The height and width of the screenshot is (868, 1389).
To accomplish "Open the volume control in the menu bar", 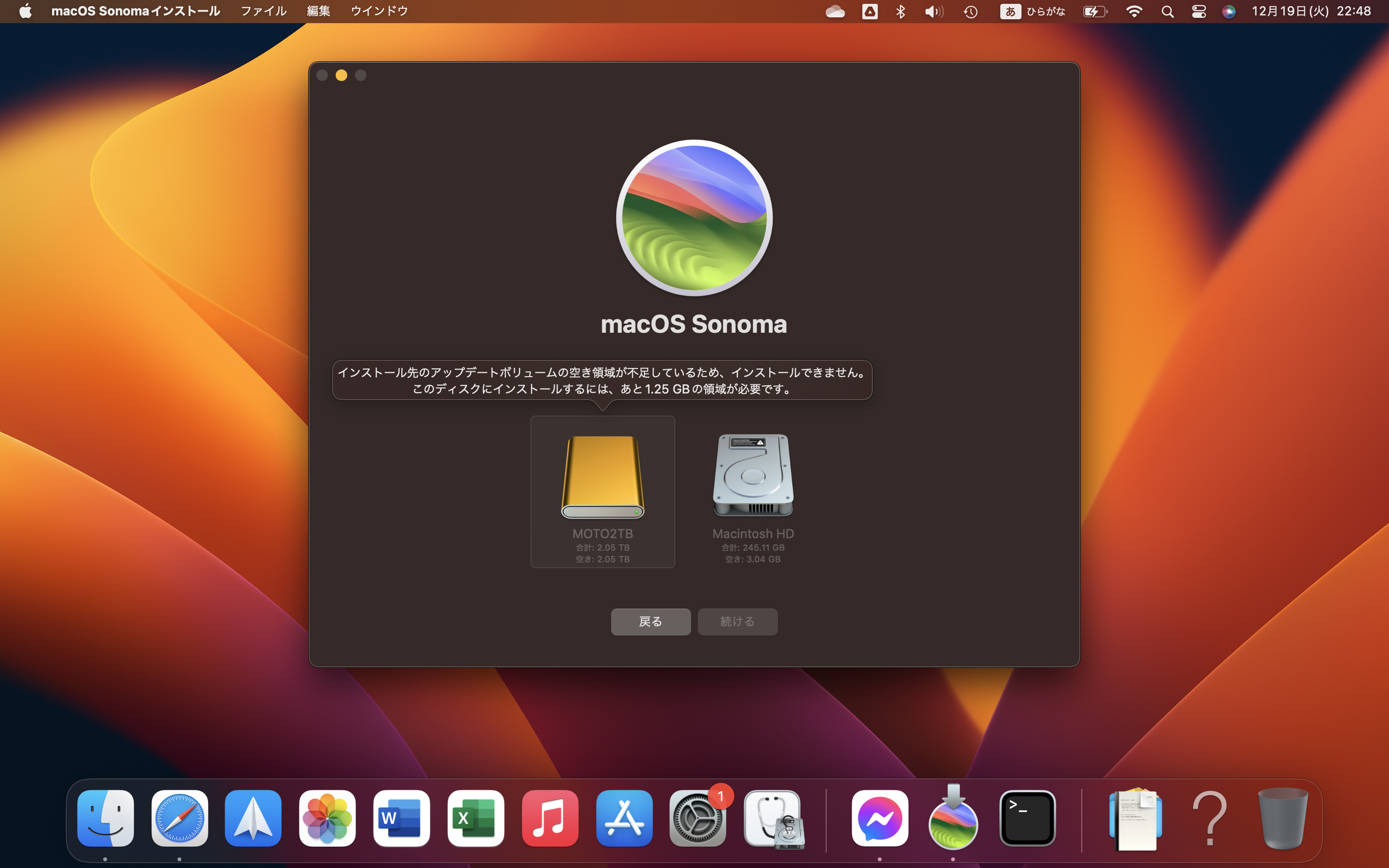I will [x=933, y=12].
